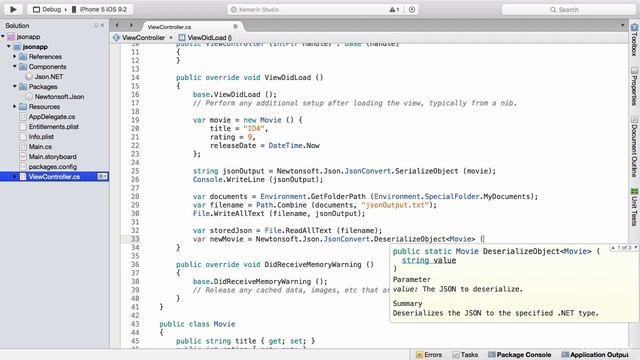Click the References folder icon
Screen dimensions: 640x360
[23, 56]
